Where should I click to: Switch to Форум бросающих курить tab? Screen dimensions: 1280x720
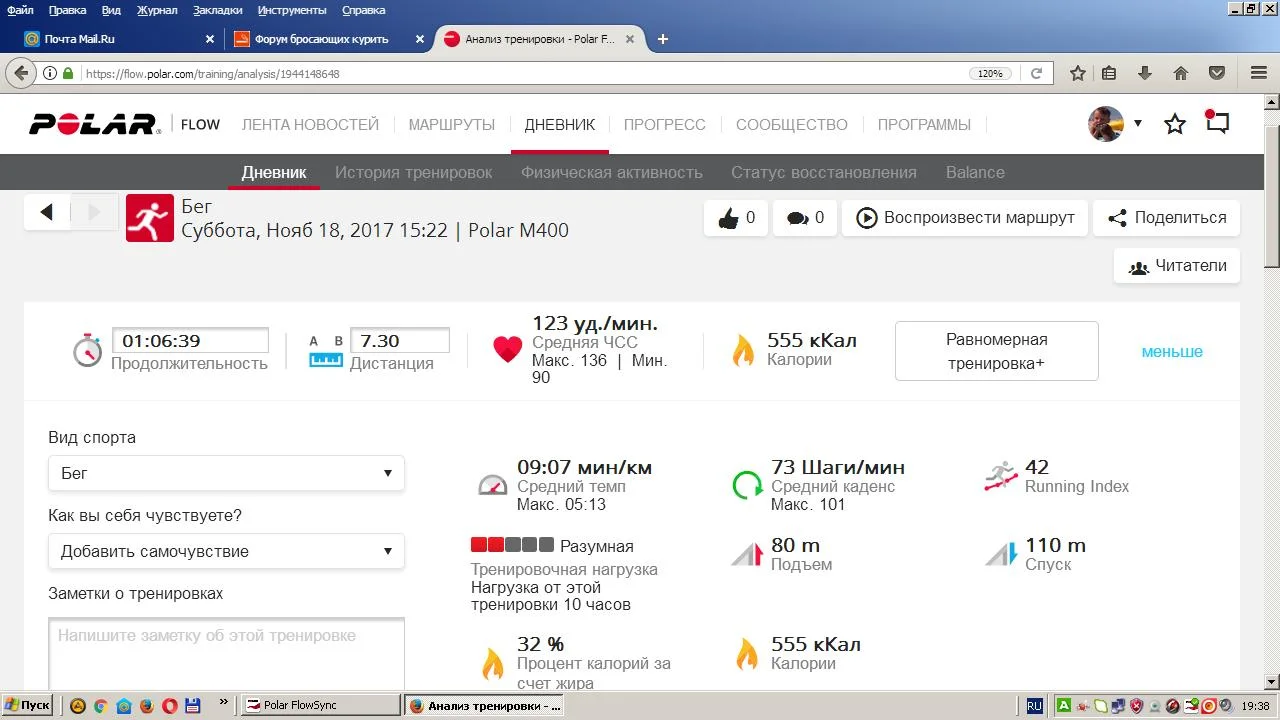pos(330,39)
